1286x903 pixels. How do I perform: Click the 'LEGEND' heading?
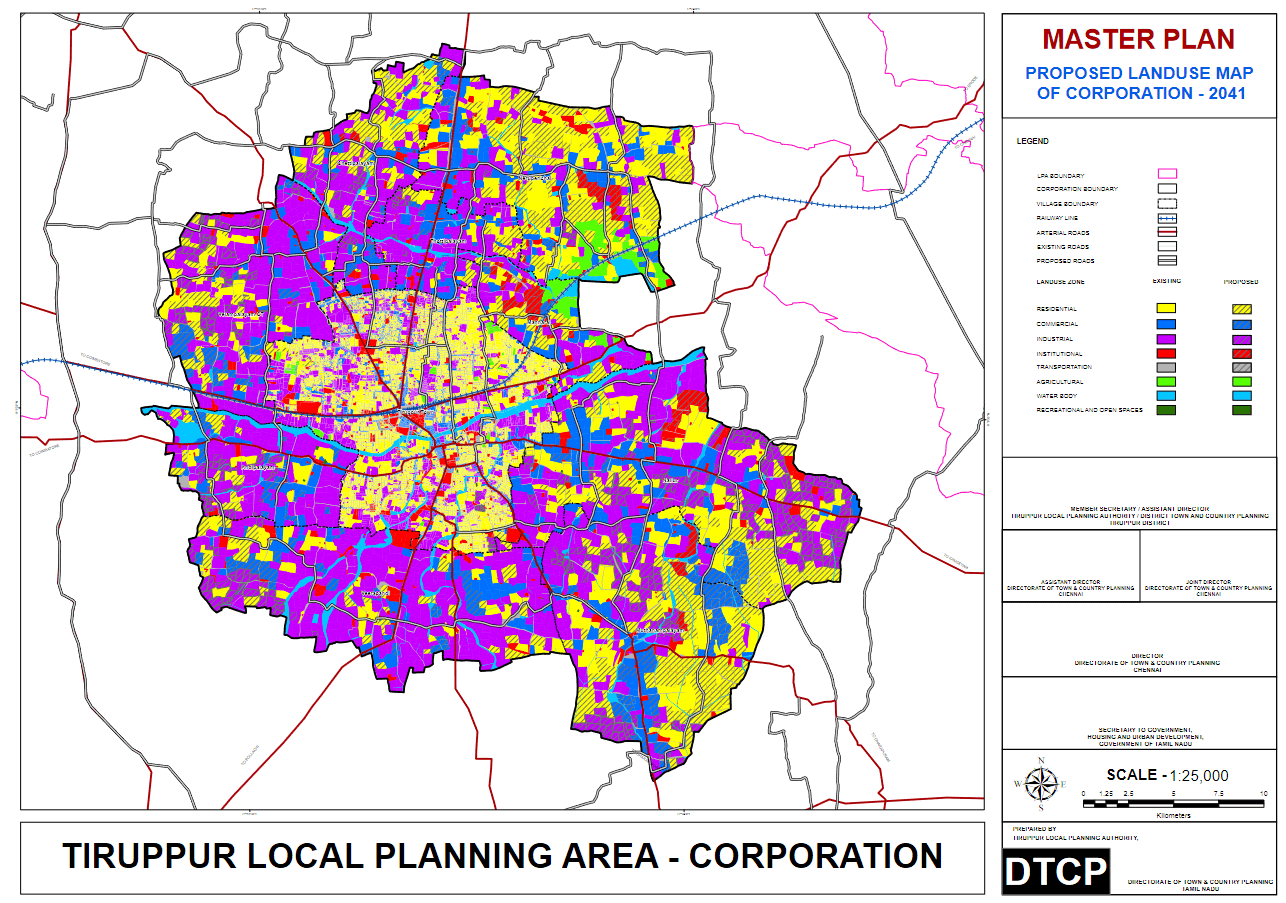(x=1033, y=142)
